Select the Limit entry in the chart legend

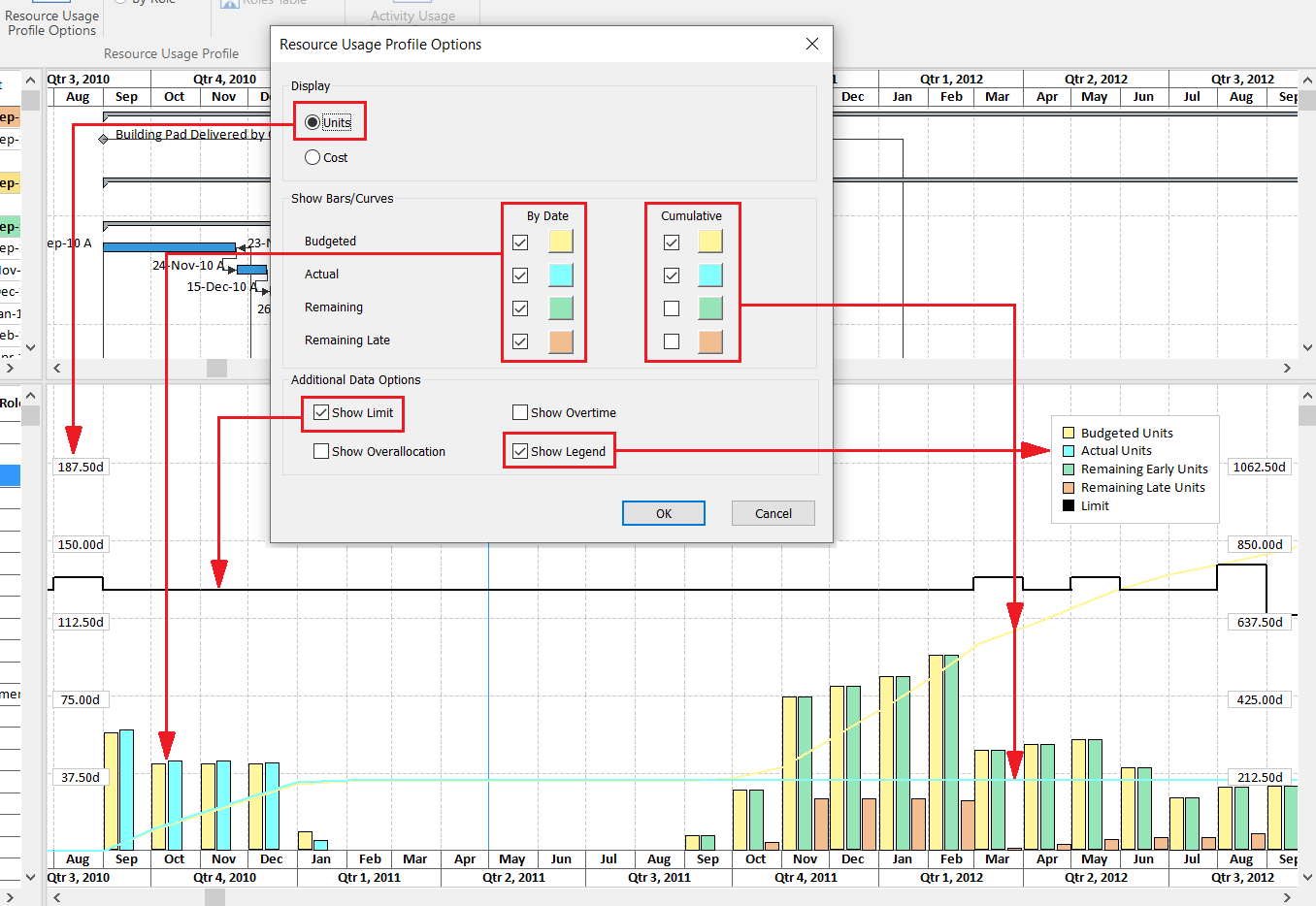[x=1093, y=505]
